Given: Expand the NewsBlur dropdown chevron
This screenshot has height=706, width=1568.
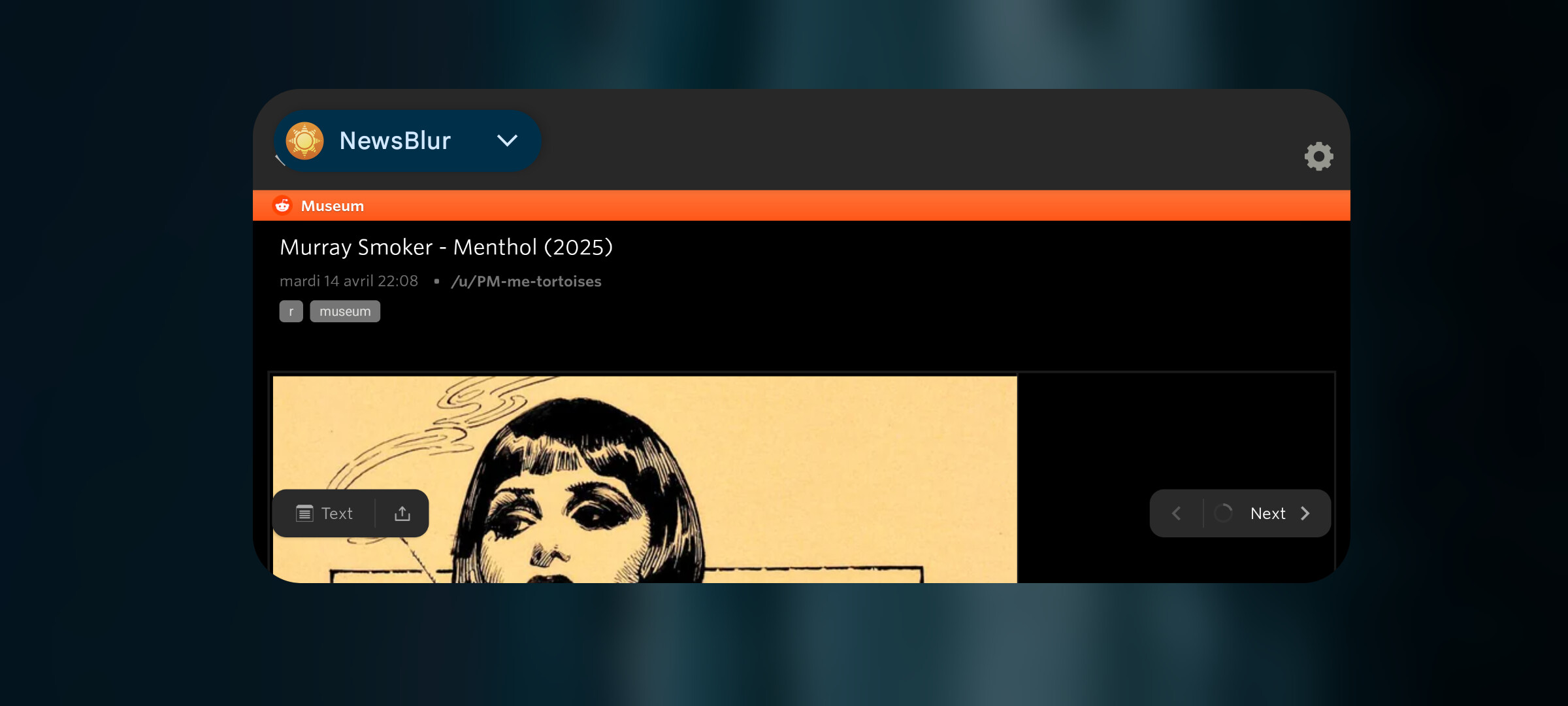Looking at the screenshot, I should 507,141.
